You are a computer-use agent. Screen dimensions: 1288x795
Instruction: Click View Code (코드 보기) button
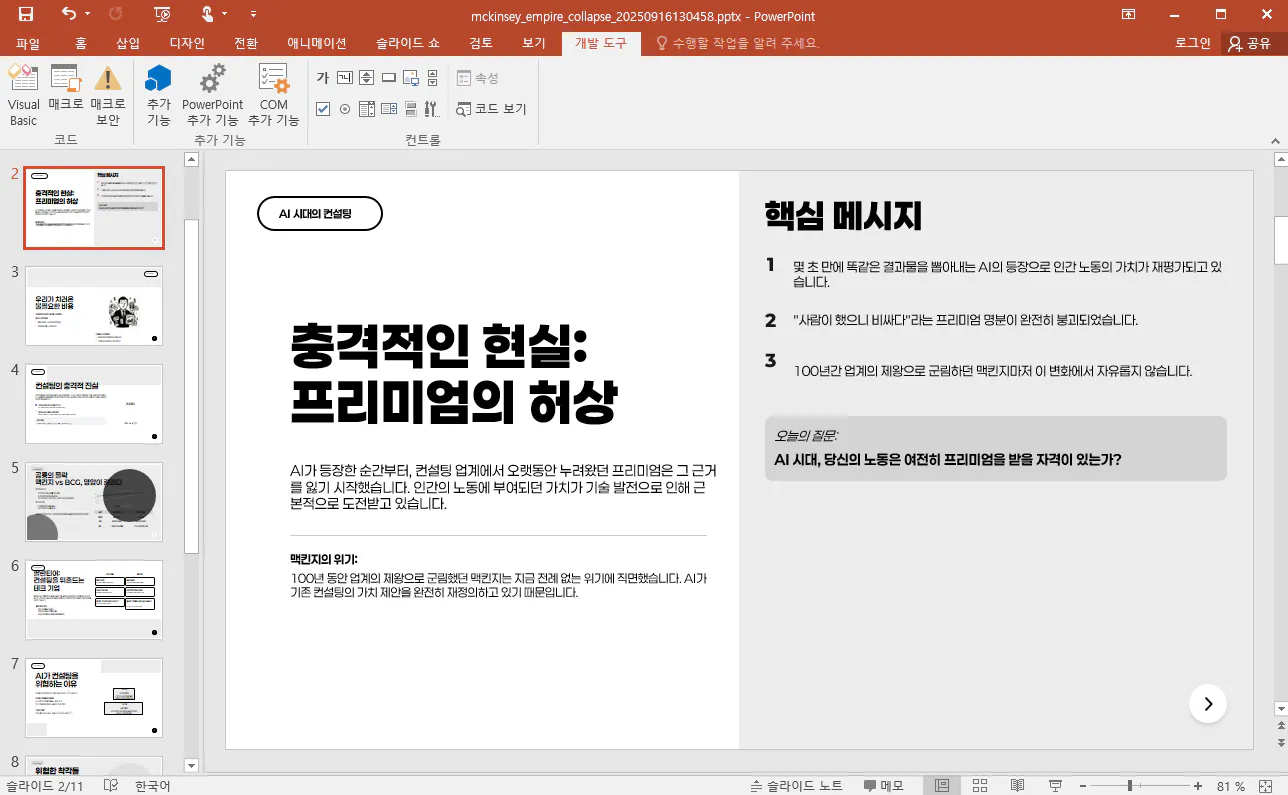(x=491, y=109)
